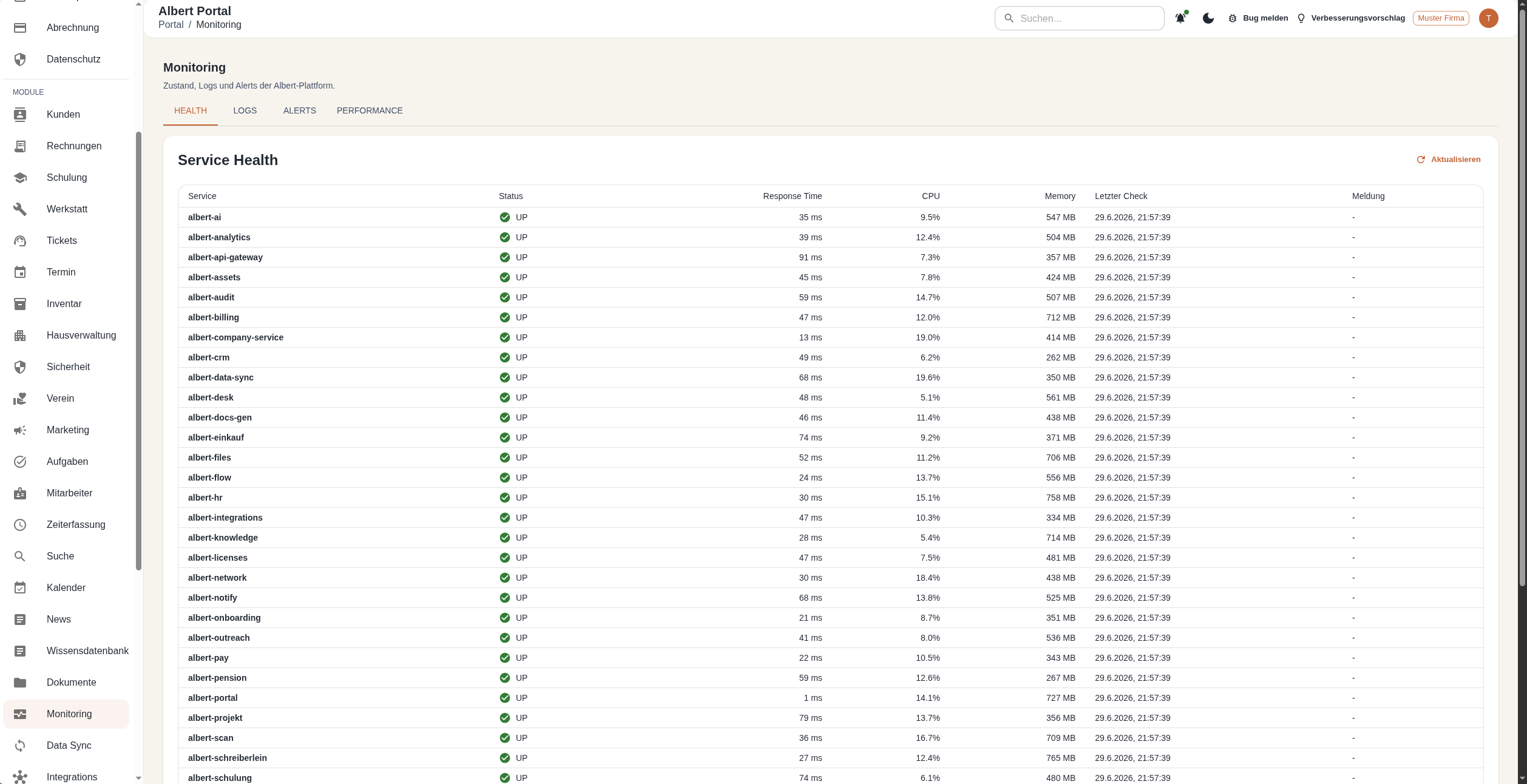Click the Service column header
The height and width of the screenshot is (784, 1527).
(202, 196)
